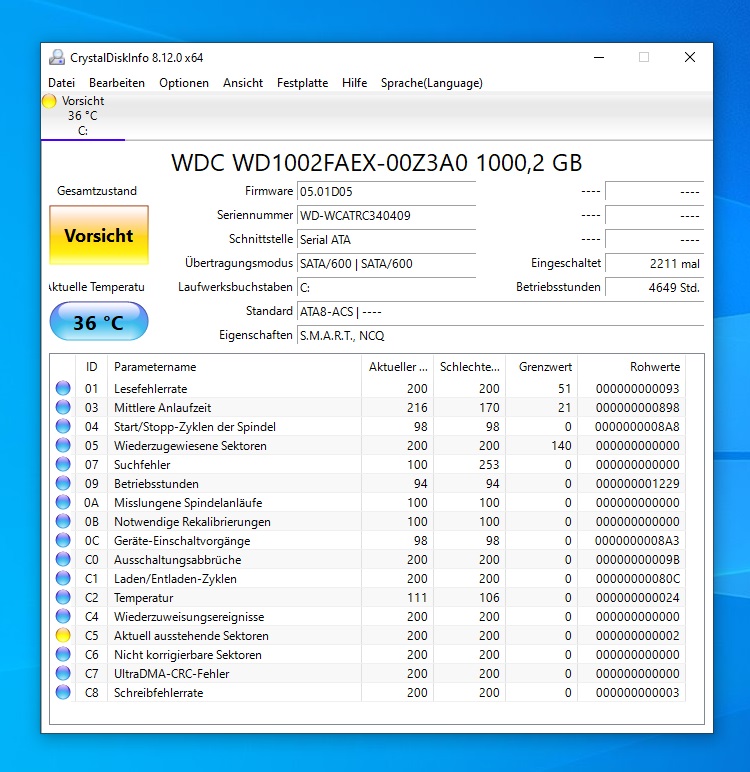Click the status orb for Nicht korrigierbare Sektoren

pos(63,654)
